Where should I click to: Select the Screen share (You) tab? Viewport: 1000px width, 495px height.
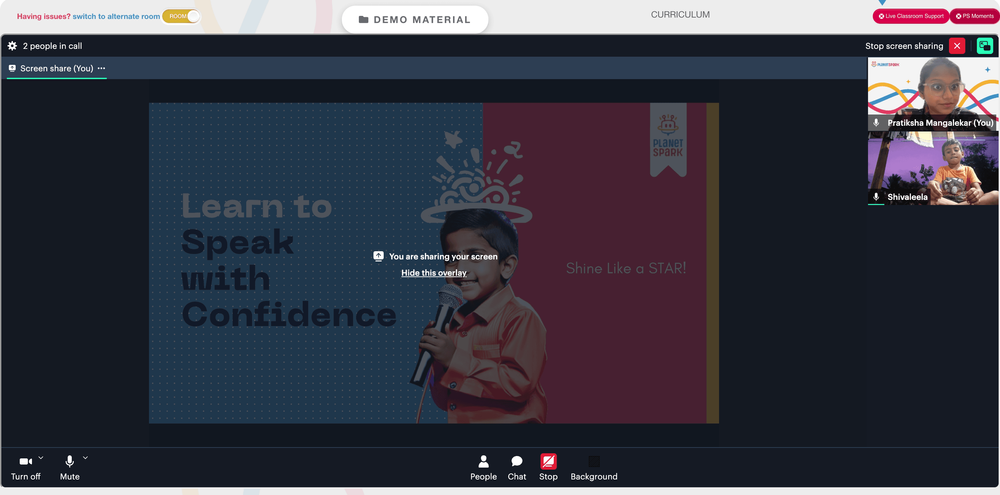[56, 68]
